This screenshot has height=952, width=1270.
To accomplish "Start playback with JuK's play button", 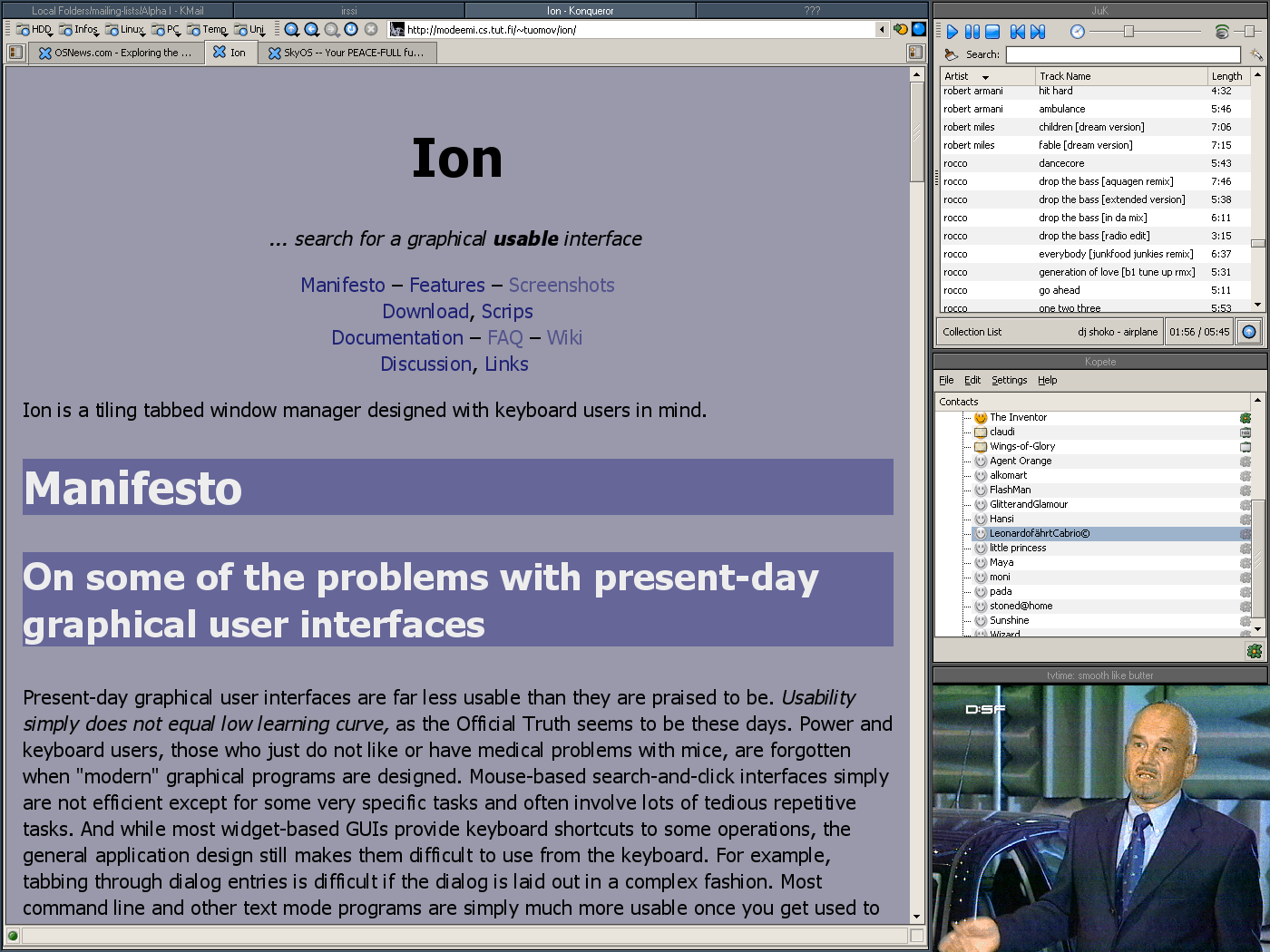I will [x=952, y=32].
